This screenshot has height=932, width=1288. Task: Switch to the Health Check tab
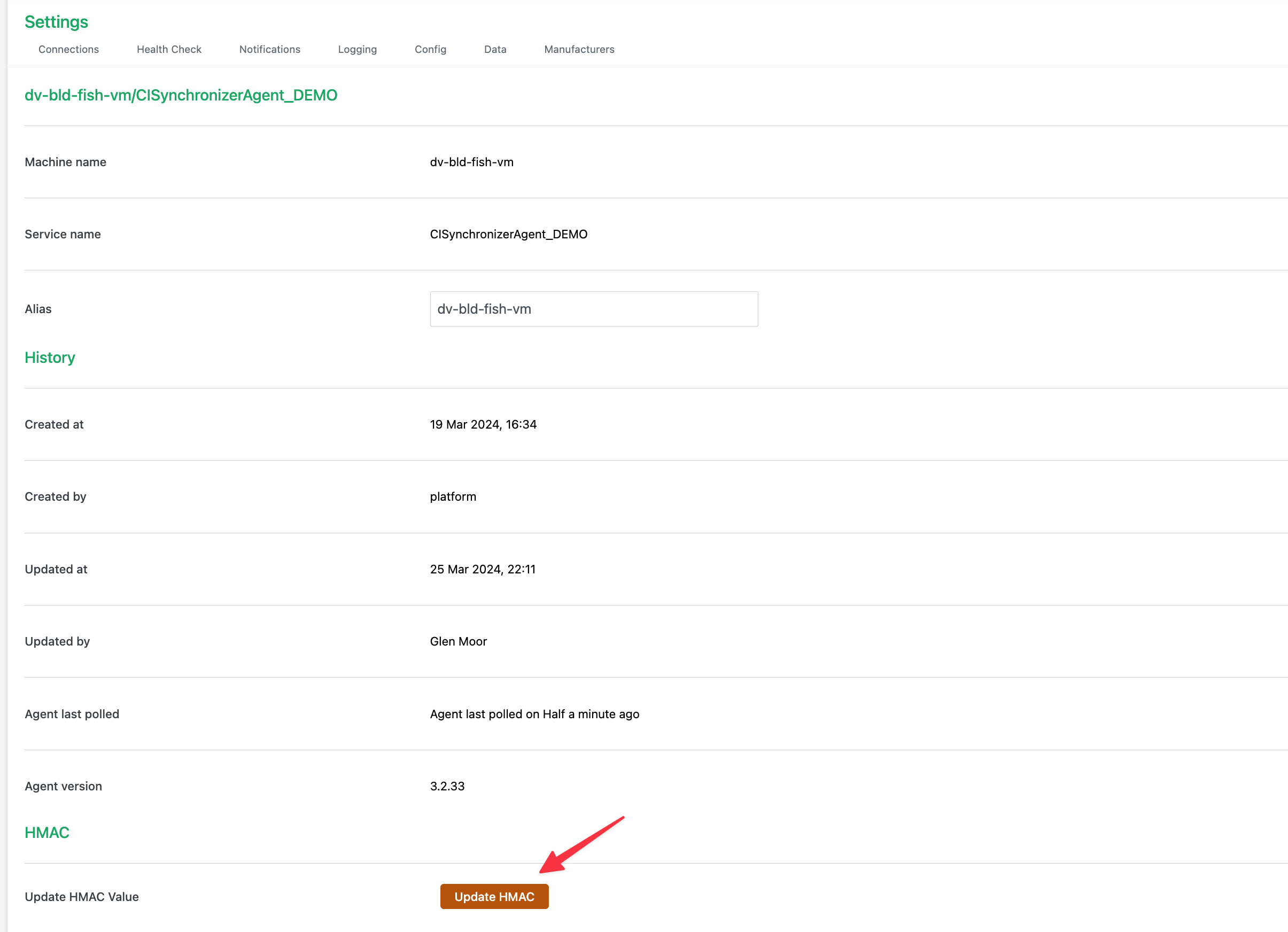[169, 49]
